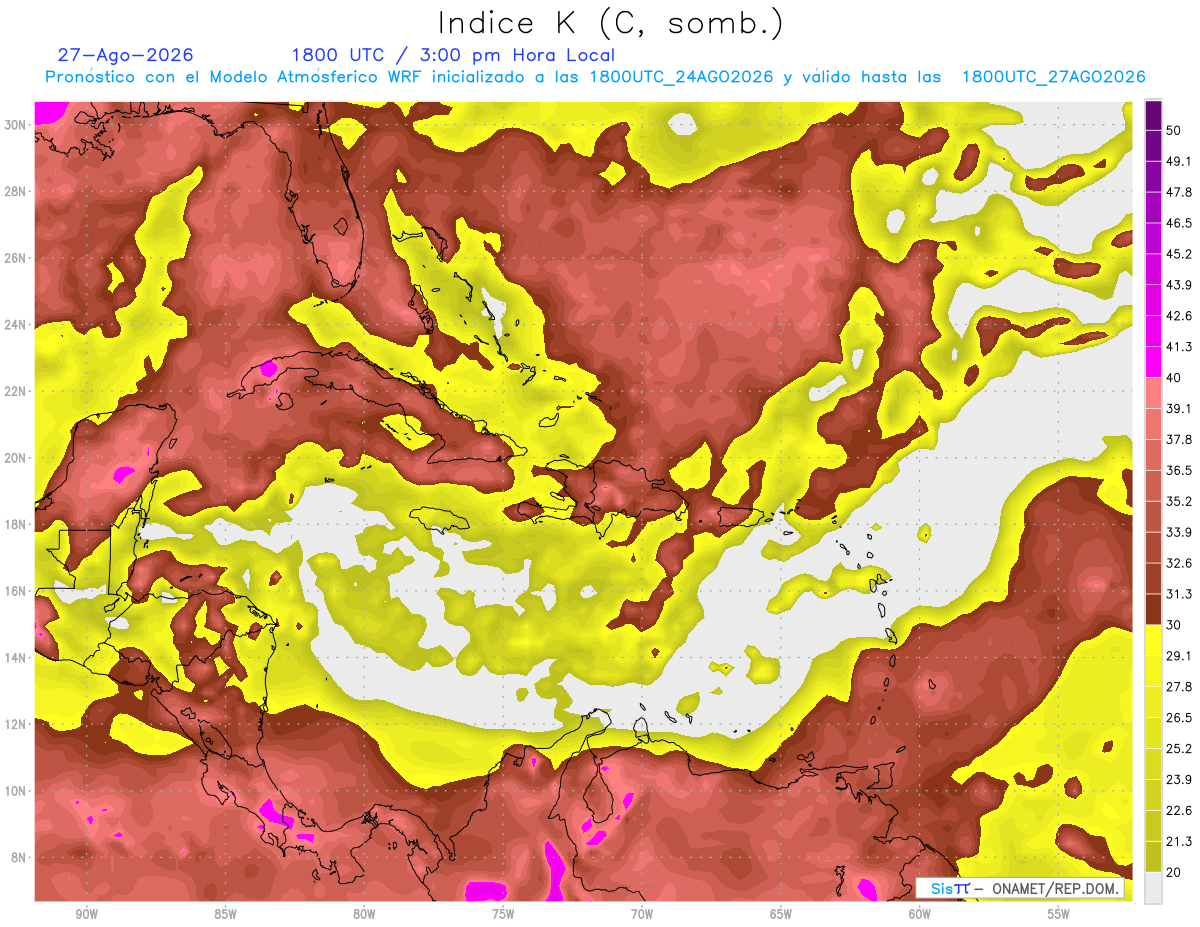Click the colorbar label "46.5"
The width and height of the screenshot is (1200, 927).
[1180, 223]
